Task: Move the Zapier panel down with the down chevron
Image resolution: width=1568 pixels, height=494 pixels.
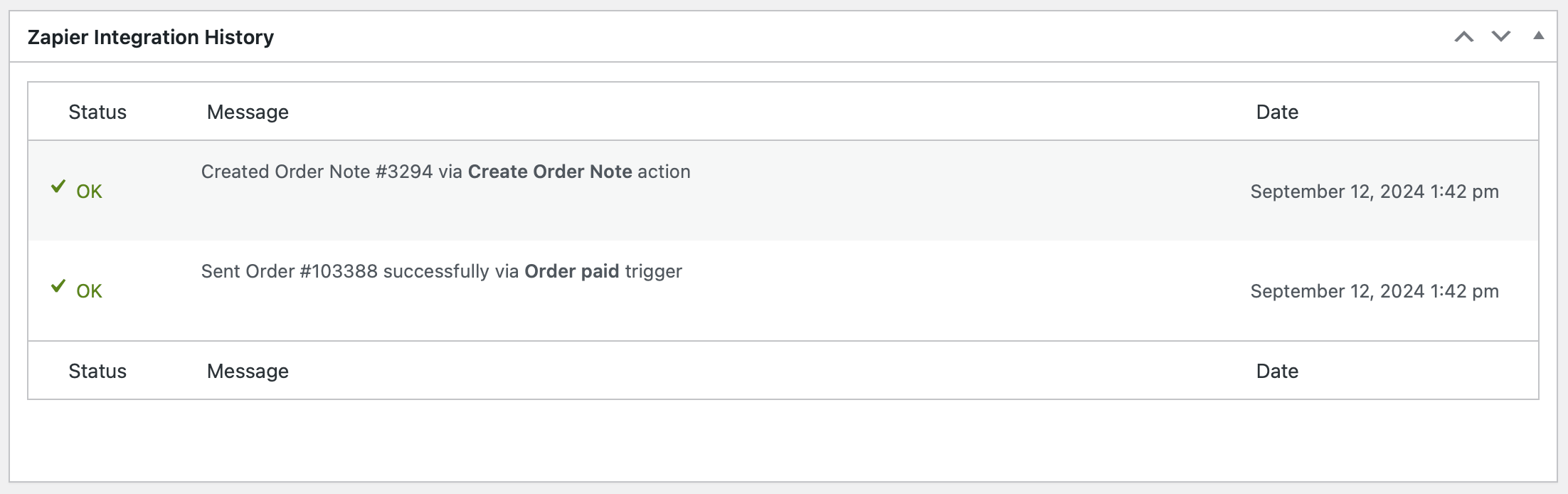Action: [1500, 37]
